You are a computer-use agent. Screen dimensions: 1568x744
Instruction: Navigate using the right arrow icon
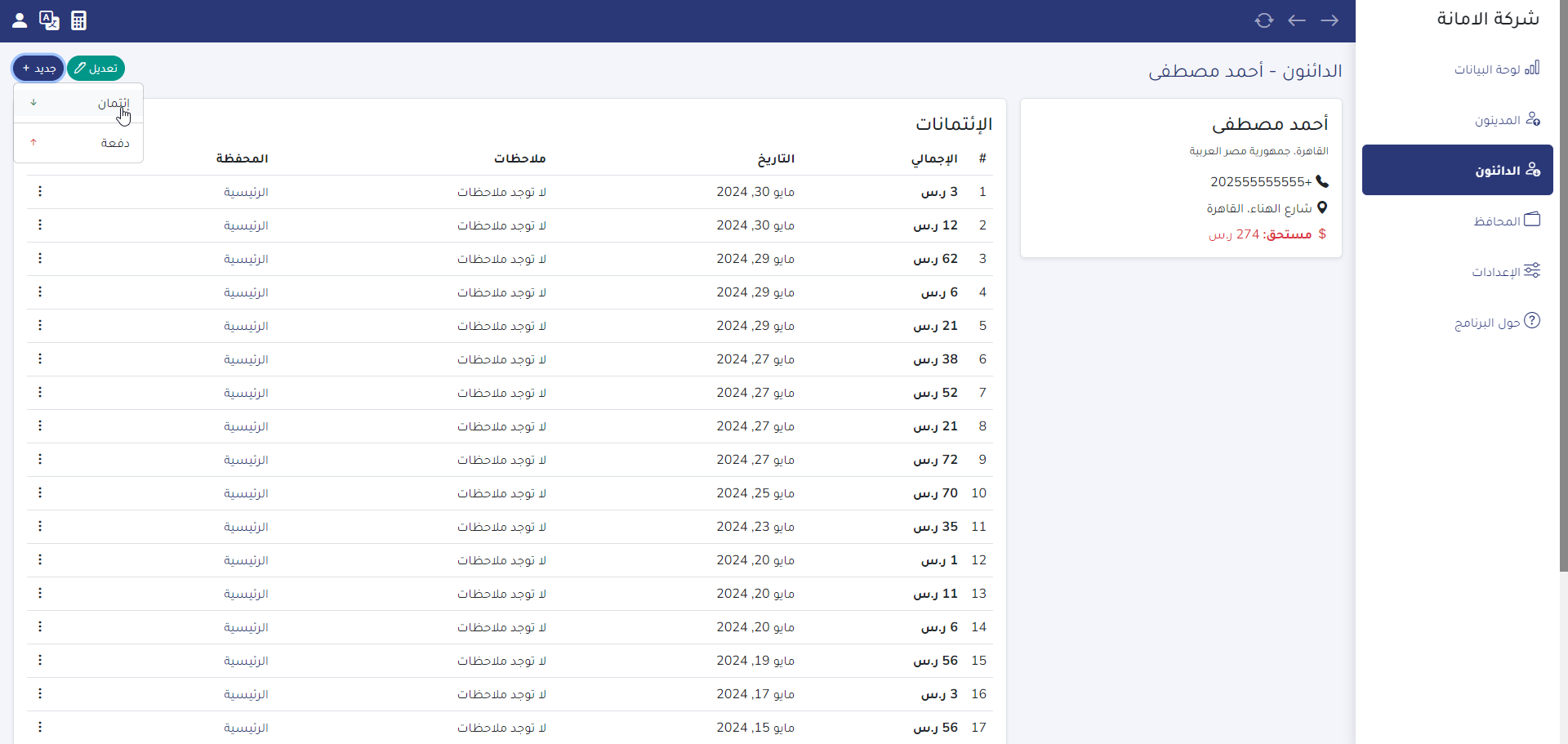(1329, 20)
